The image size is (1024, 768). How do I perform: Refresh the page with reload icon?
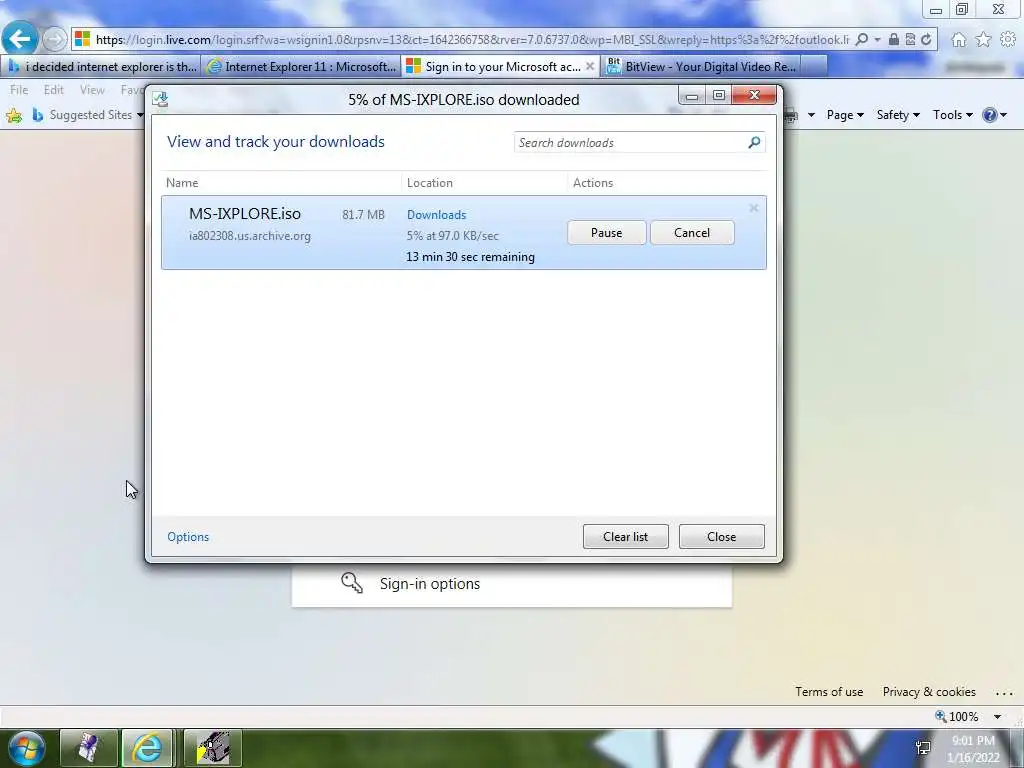click(x=926, y=40)
